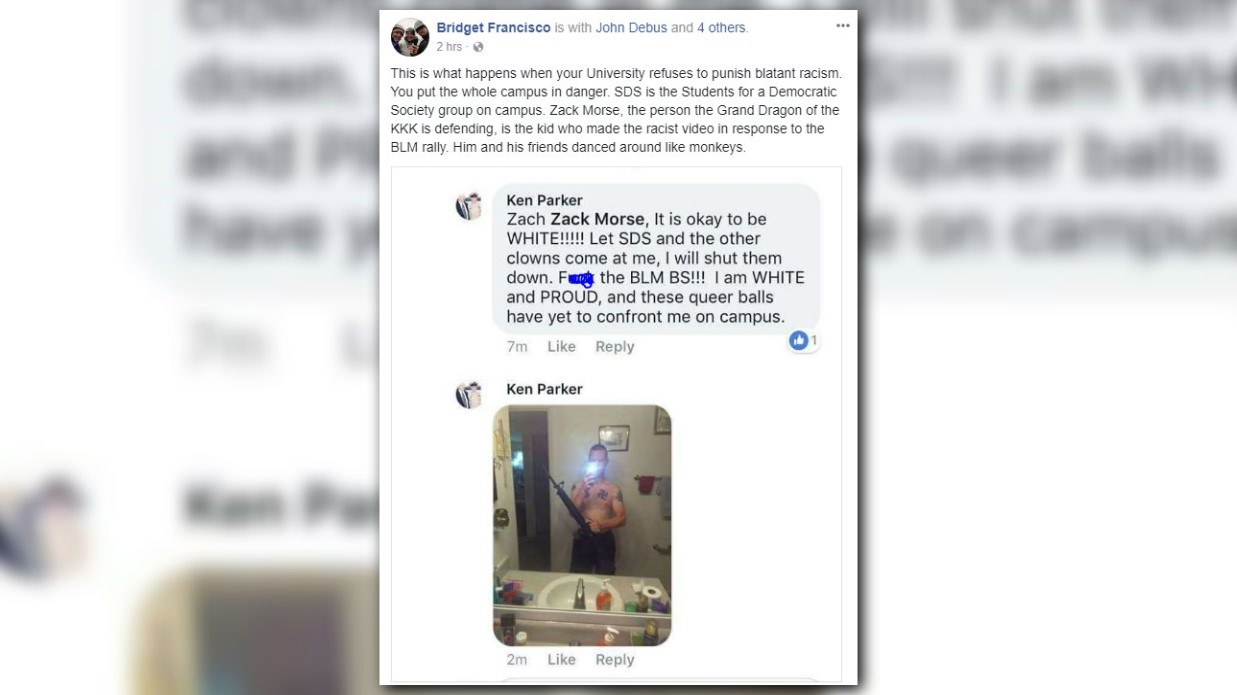Viewport: 1237px width, 695px height.
Task: Click Ken Parker's name above the photo
Action: pos(544,389)
